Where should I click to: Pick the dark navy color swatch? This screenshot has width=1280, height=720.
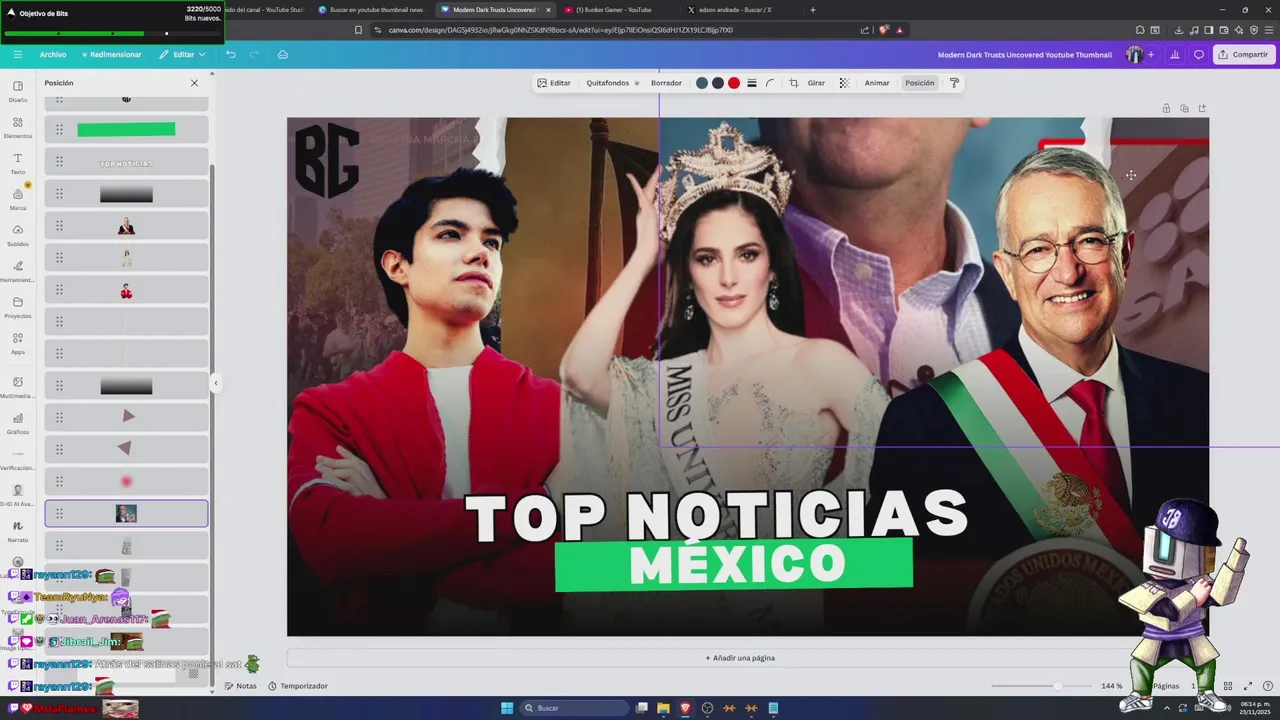pos(718,83)
